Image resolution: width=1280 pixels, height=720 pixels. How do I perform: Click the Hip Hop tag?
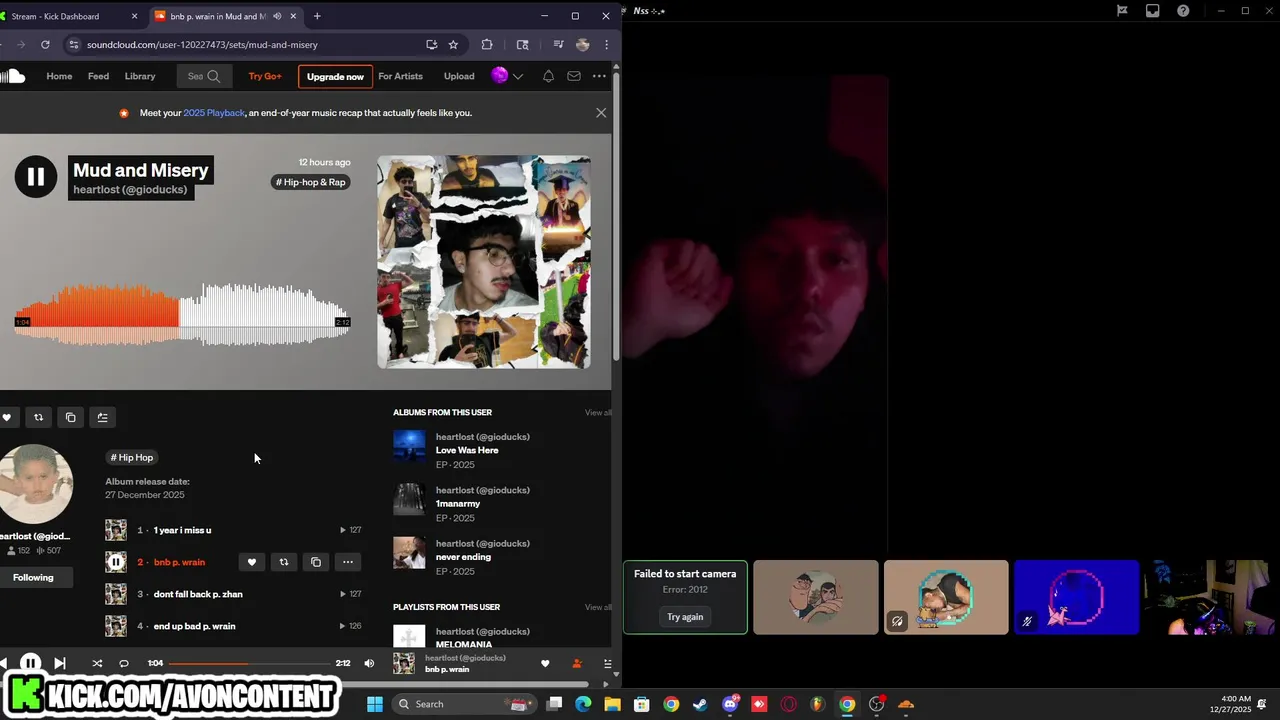tap(132, 457)
